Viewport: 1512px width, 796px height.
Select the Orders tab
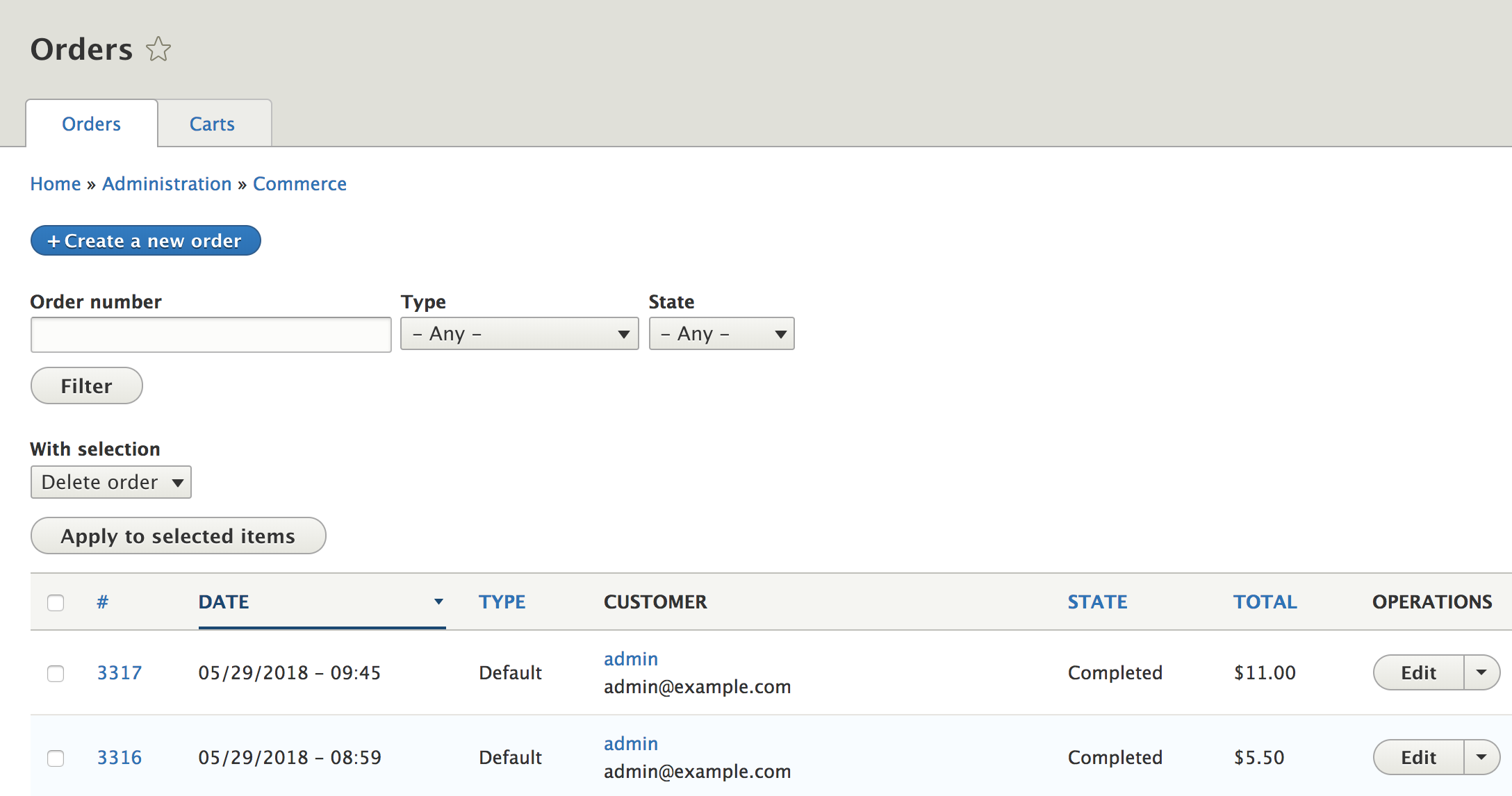pyautogui.click(x=91, y=123)
